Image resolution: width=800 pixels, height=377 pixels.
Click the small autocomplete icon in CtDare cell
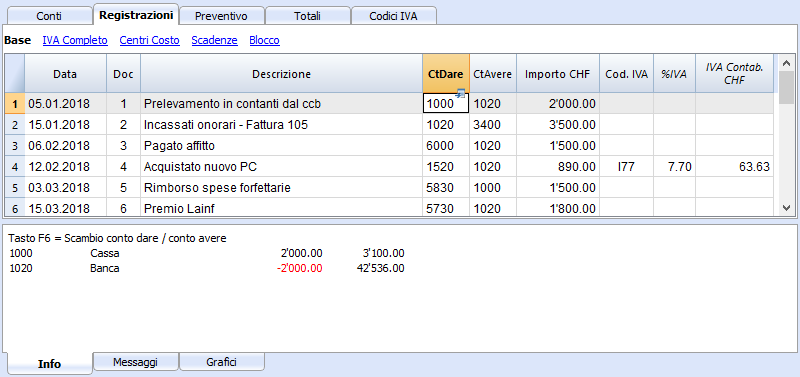point(461,93)
